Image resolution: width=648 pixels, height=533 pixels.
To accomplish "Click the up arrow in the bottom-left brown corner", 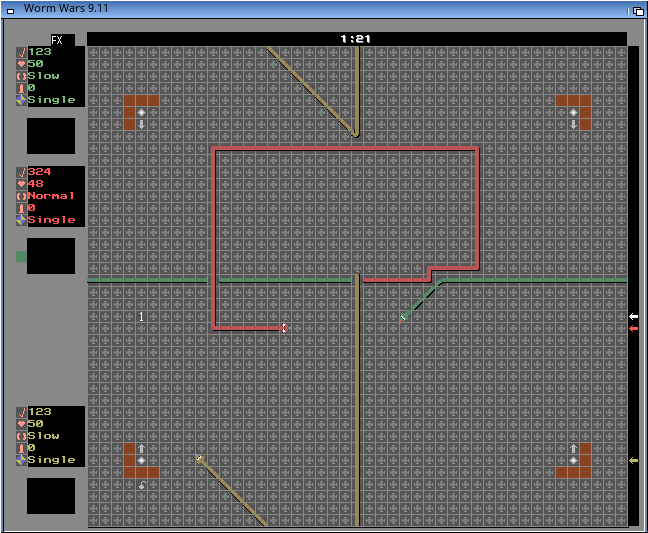I will coord(141,448).
